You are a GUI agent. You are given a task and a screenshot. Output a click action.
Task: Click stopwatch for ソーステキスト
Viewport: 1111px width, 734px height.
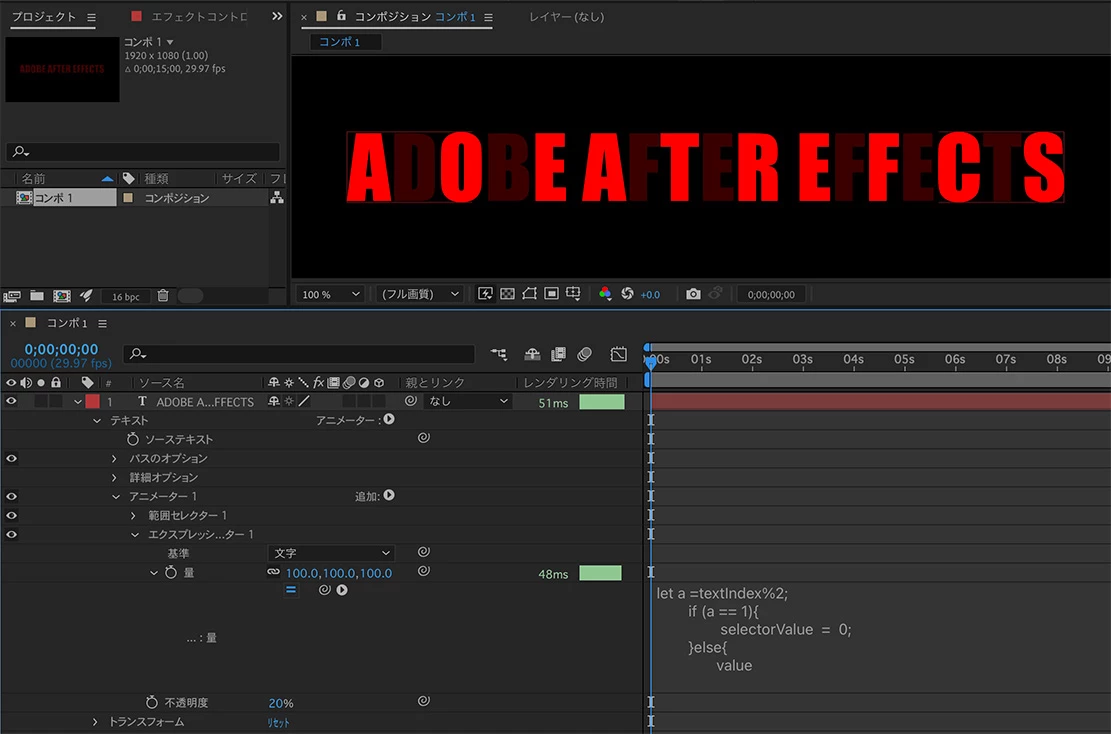point(132,439)
